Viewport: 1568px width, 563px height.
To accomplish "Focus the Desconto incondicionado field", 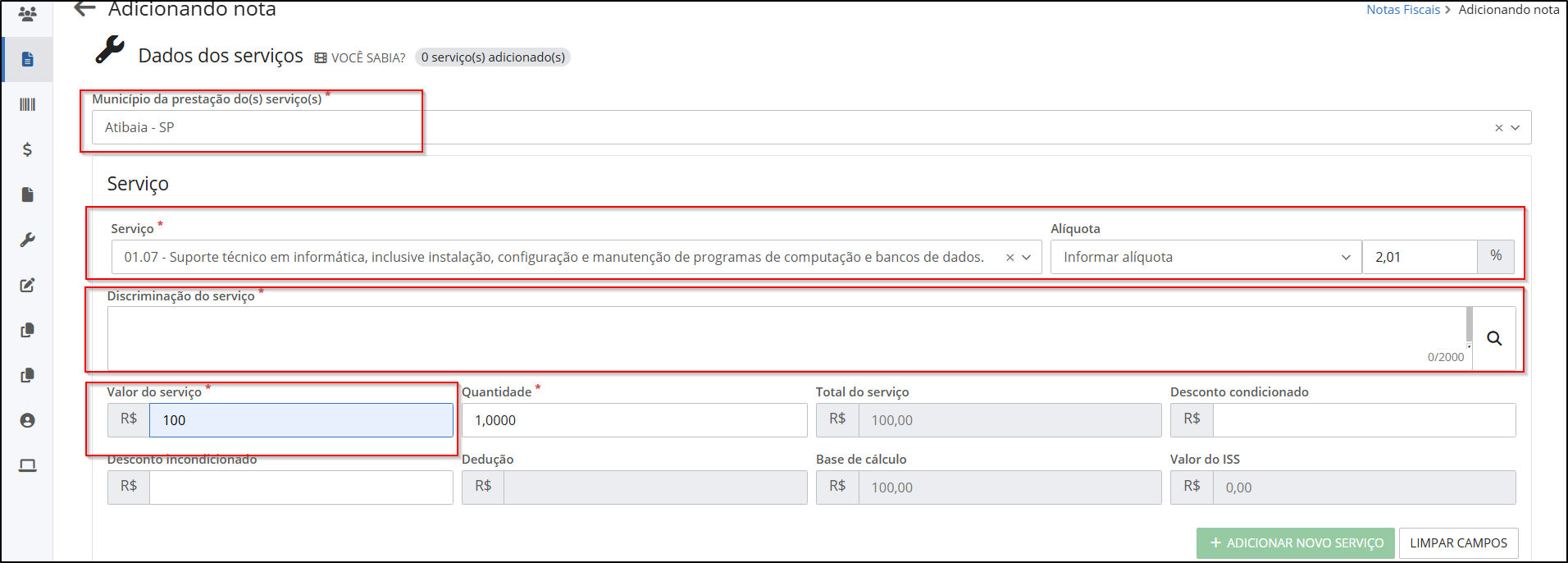I will click(301, 487).
